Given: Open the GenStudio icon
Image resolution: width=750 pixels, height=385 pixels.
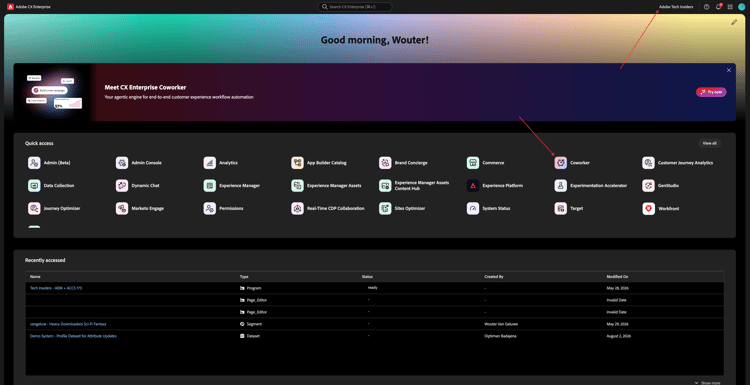Looking at the screenshot, I should (649, 186).
